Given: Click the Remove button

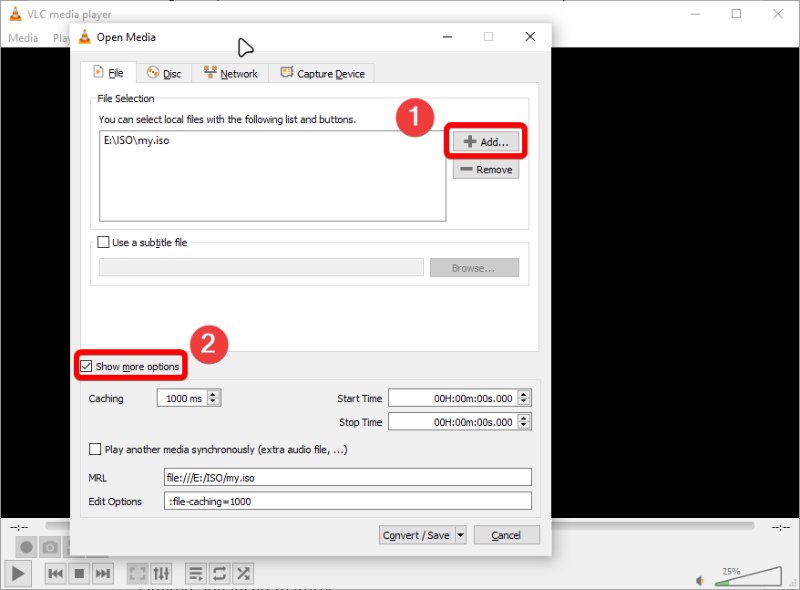Looking at the screenshot, I should click(486, 169).
